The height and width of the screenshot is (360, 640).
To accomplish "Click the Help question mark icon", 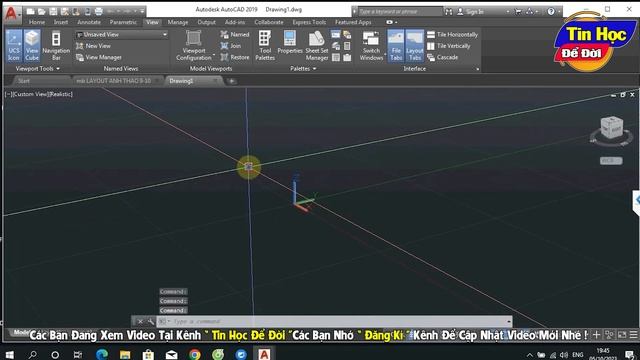I will click(551, 11).
